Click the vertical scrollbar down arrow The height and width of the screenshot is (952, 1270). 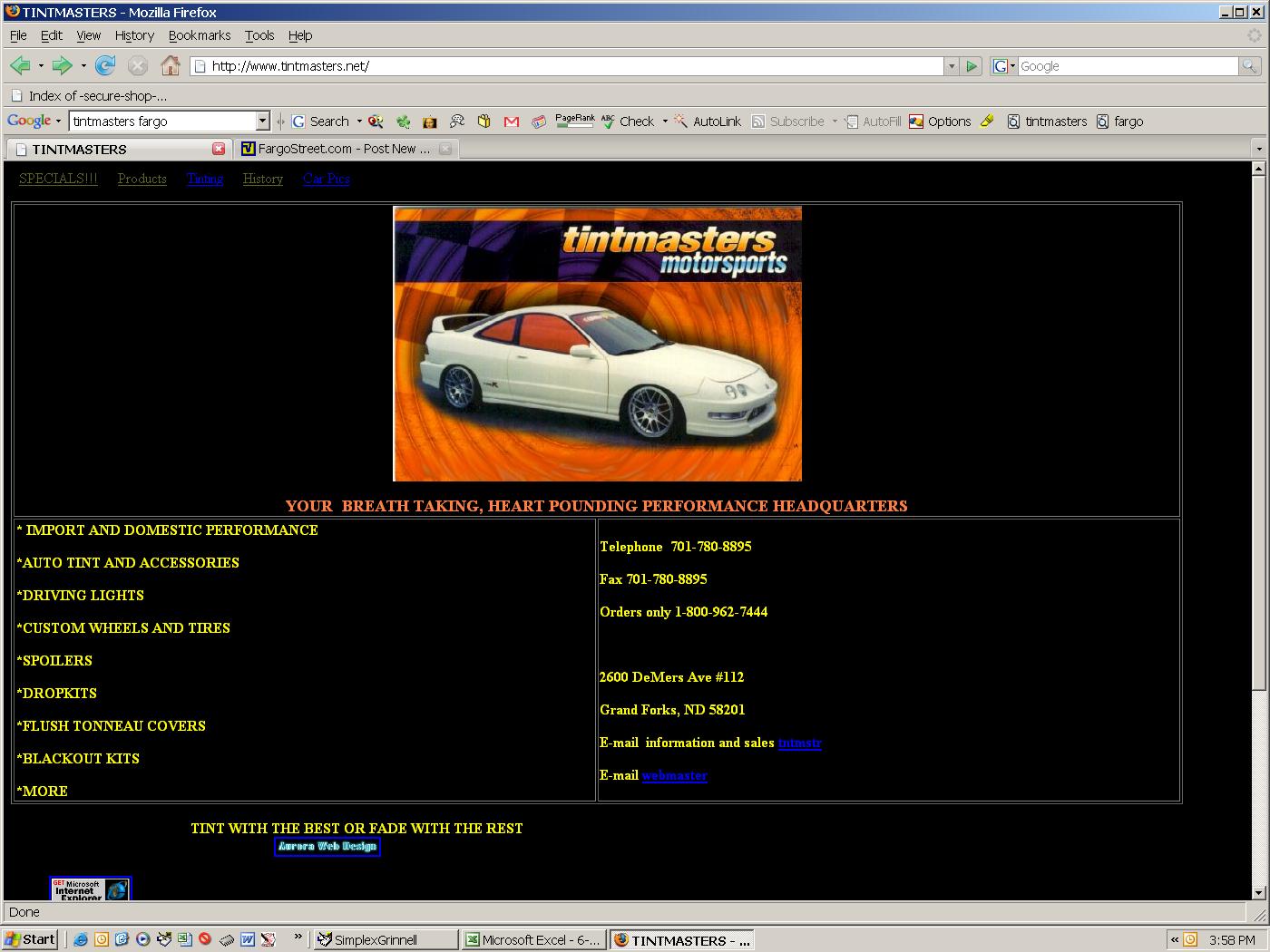[1258, 892]
